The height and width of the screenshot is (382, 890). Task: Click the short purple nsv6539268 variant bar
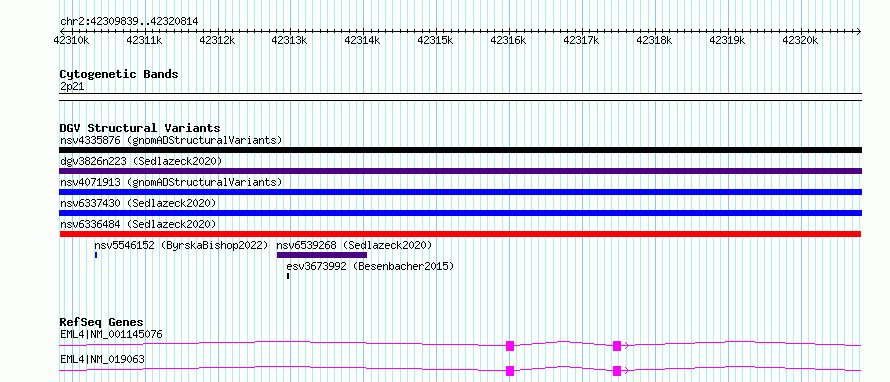pos(322,255)
